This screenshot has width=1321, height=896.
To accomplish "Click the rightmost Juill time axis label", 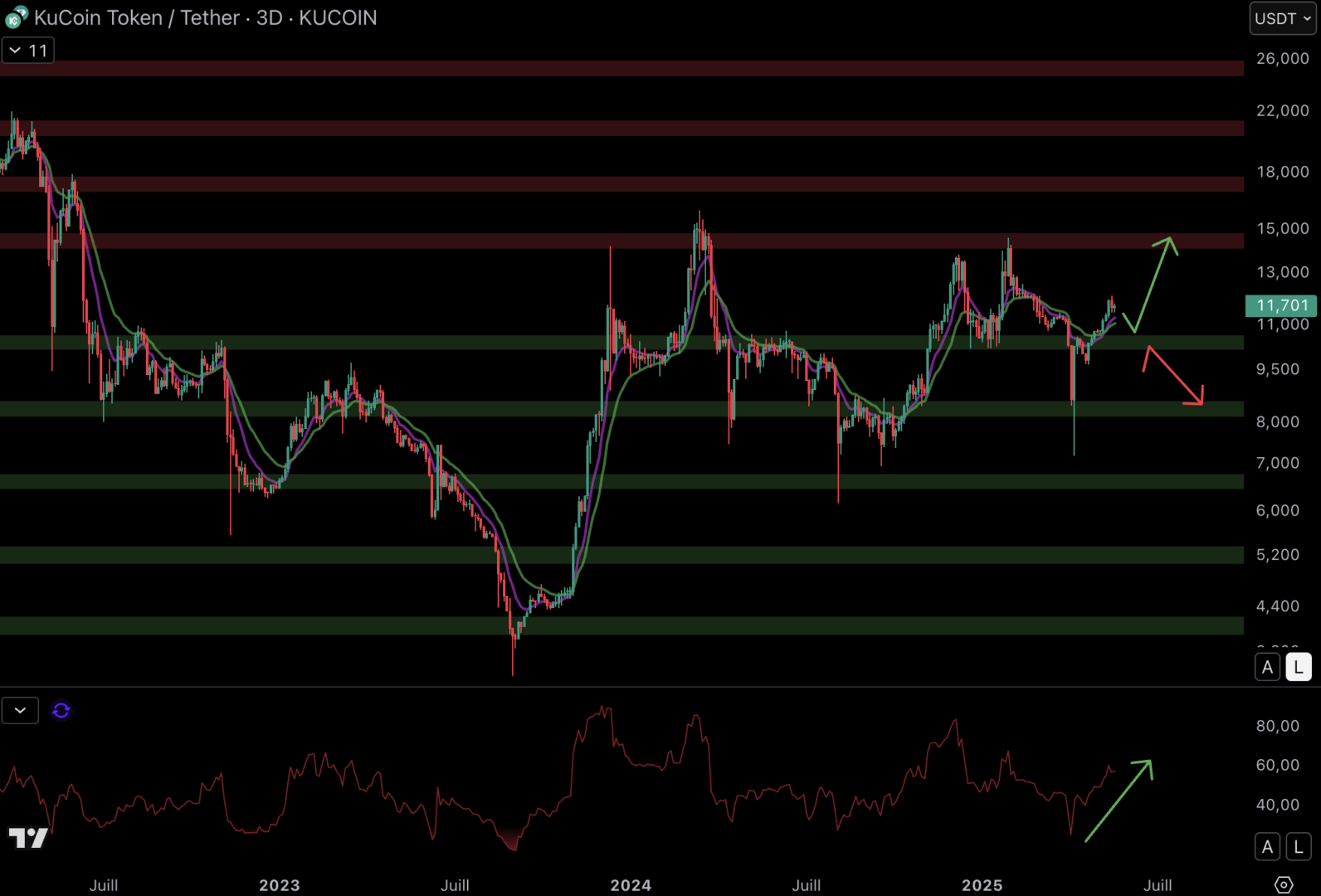I will [1158, 885].
